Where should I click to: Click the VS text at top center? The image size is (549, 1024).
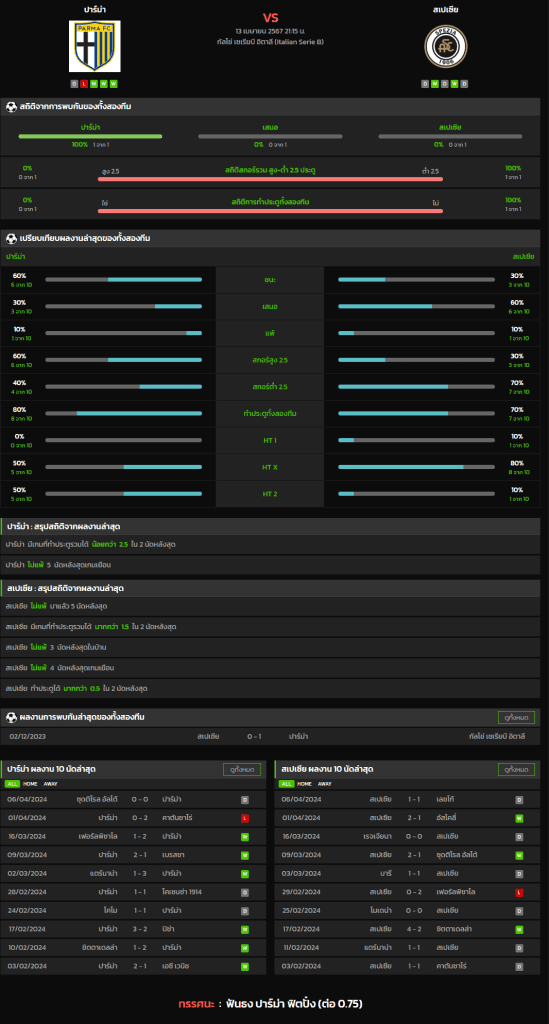pyautogui.click(x=270, y=18)
